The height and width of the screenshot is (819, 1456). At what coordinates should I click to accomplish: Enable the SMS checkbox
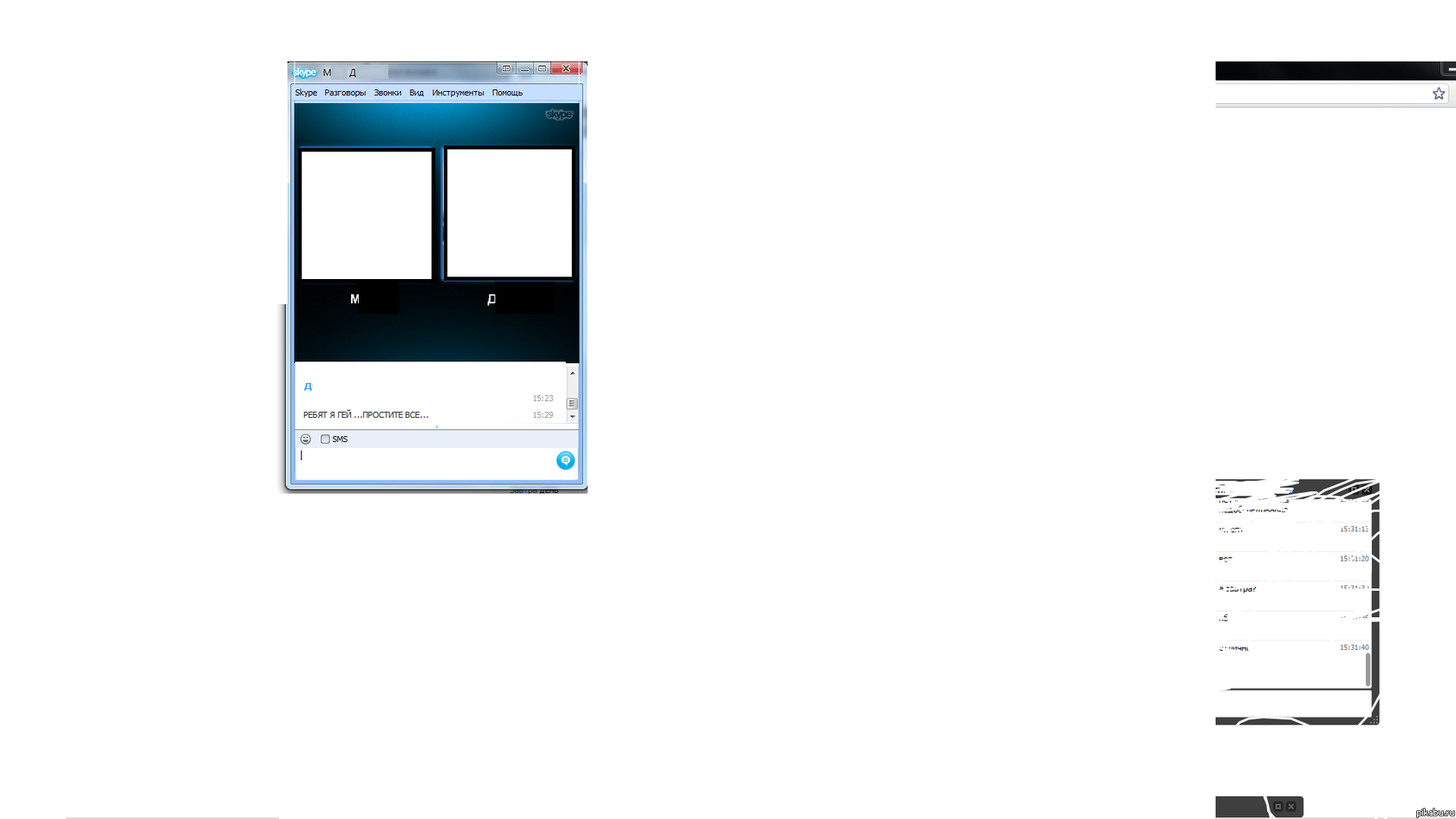point(326,439)
